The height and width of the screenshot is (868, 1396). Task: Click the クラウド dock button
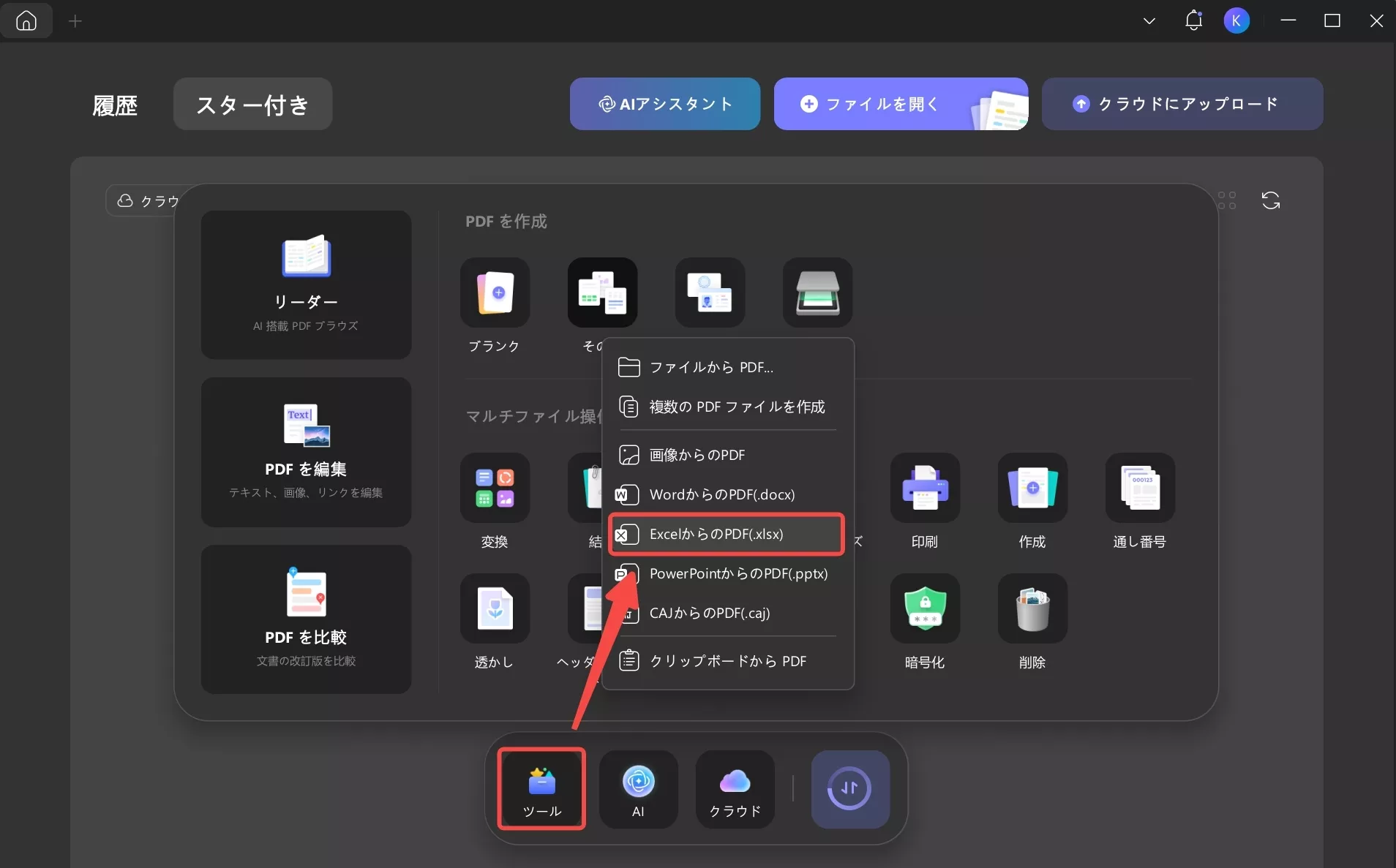(735, 789)
